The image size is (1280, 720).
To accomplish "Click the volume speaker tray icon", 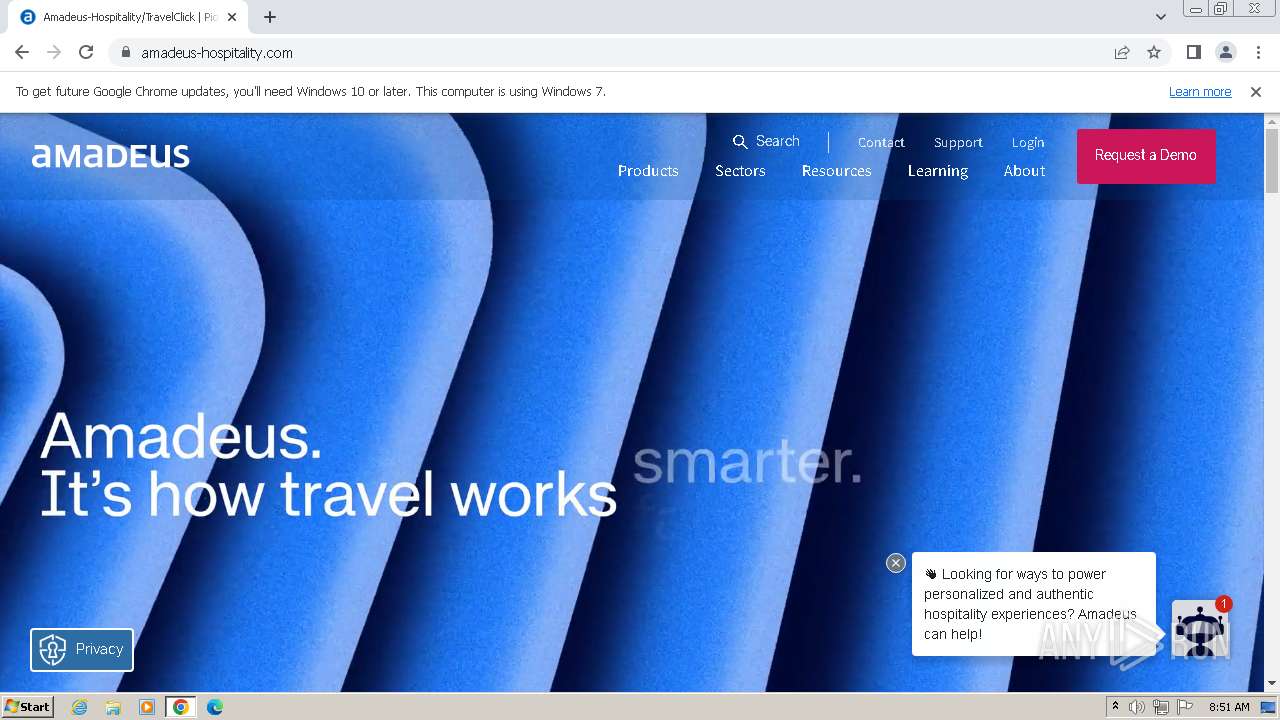I will 1137,707.
